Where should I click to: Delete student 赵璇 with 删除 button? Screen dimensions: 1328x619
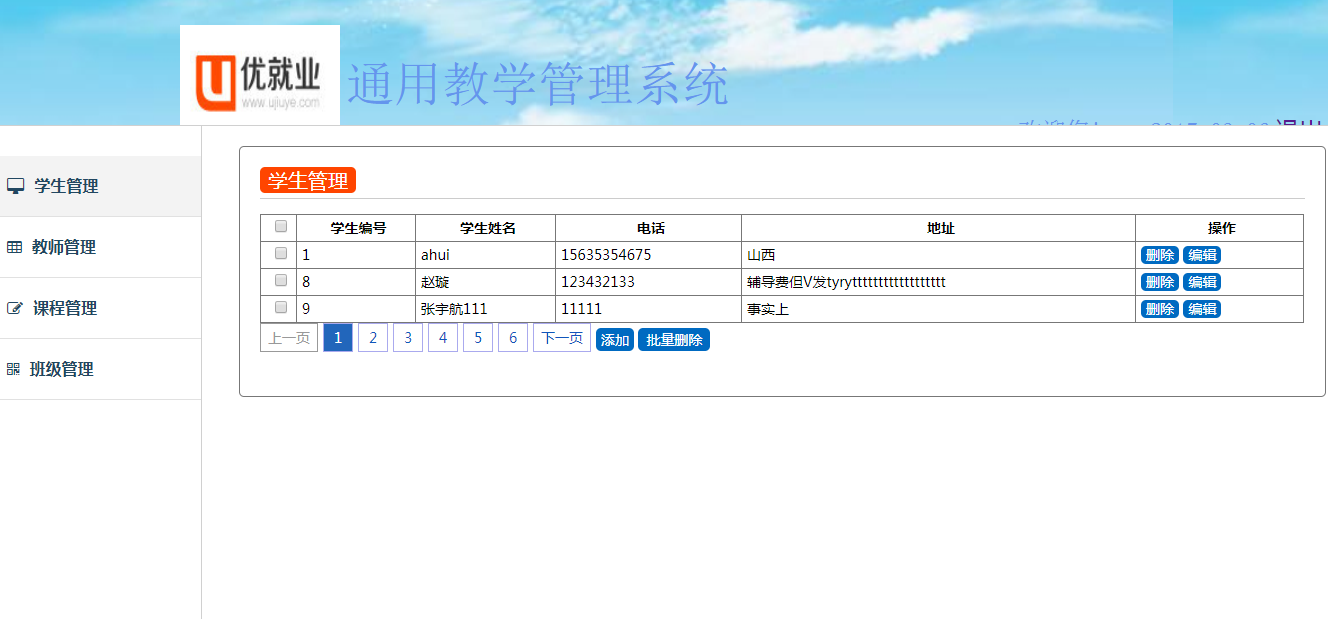pyautogui.click(x=1160, y=282)
